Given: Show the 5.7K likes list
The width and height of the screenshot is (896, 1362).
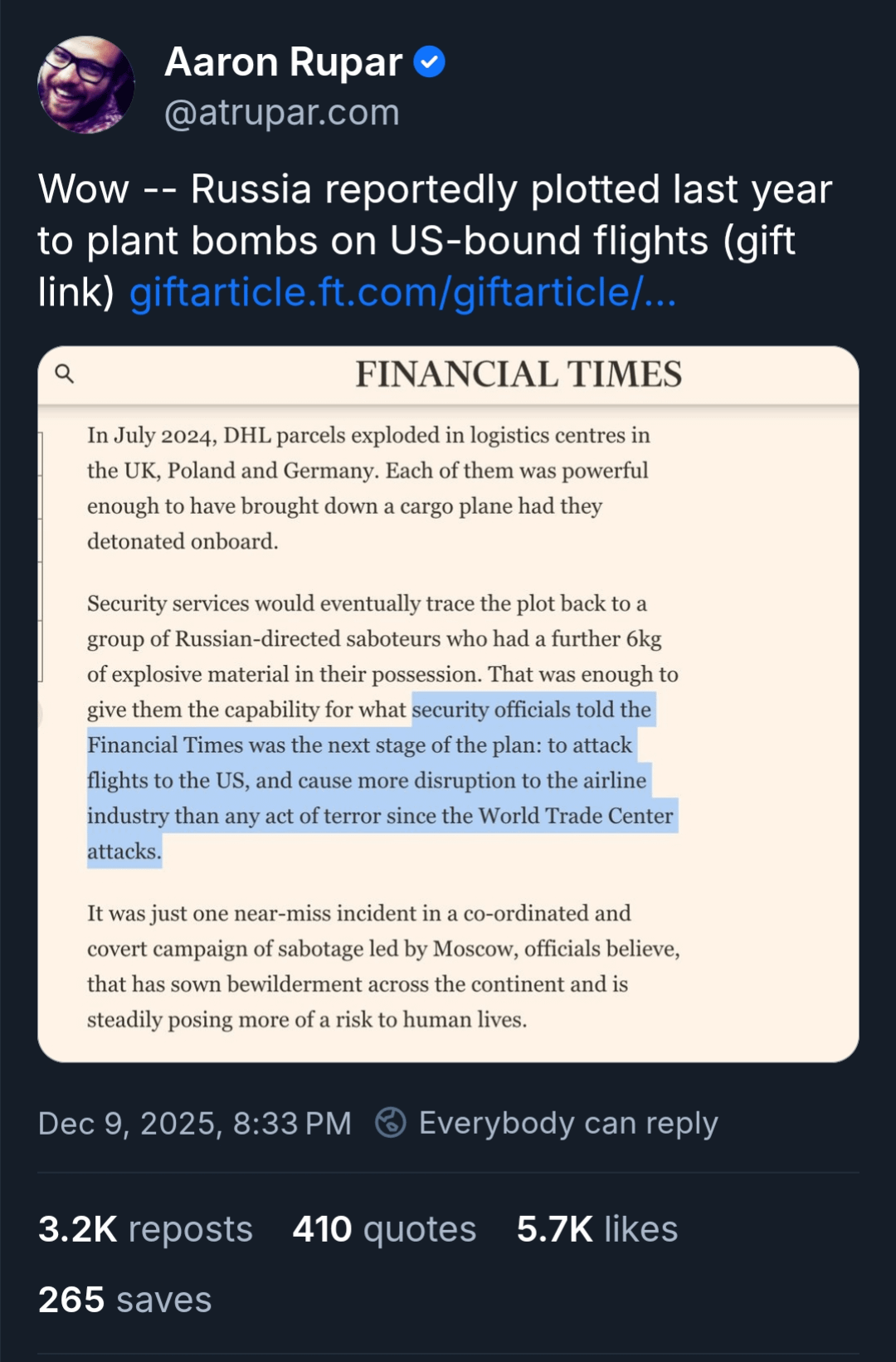Looking at the screenshot, I should (597, 1229).
